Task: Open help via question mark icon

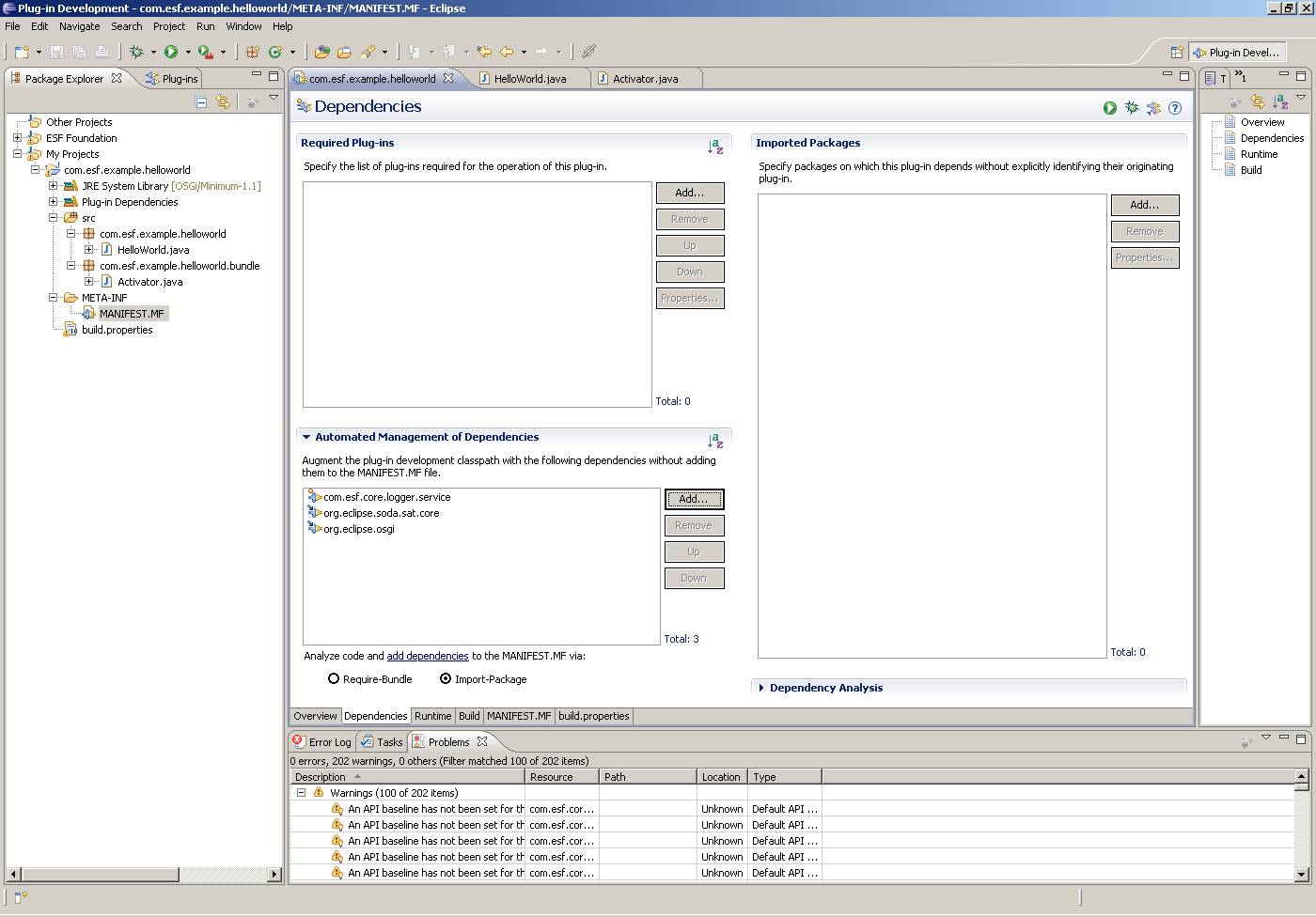Action: click(x=1175, y=108)
